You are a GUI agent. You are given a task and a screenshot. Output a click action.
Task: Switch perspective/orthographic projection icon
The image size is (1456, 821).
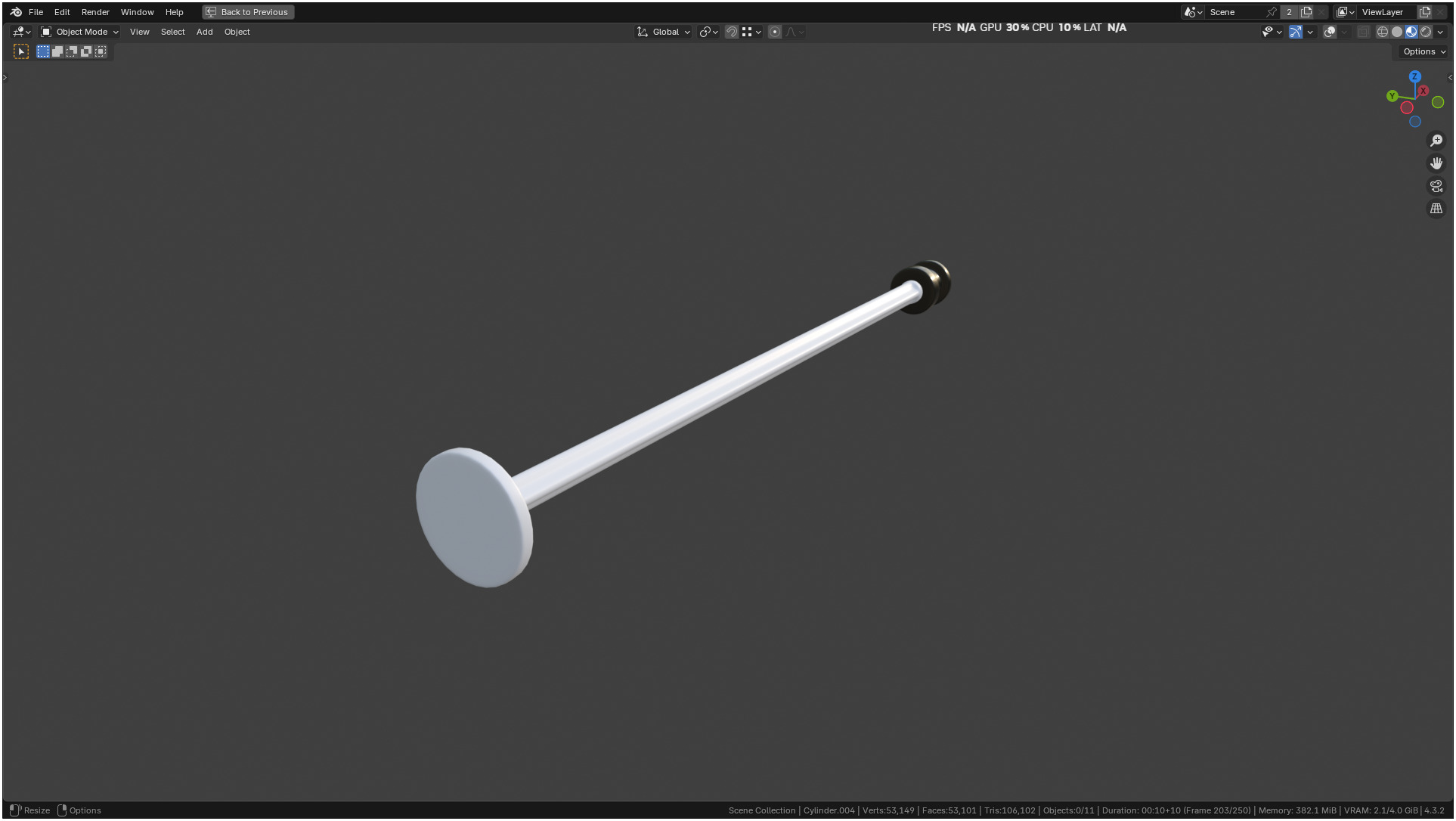pos(1436,209)
